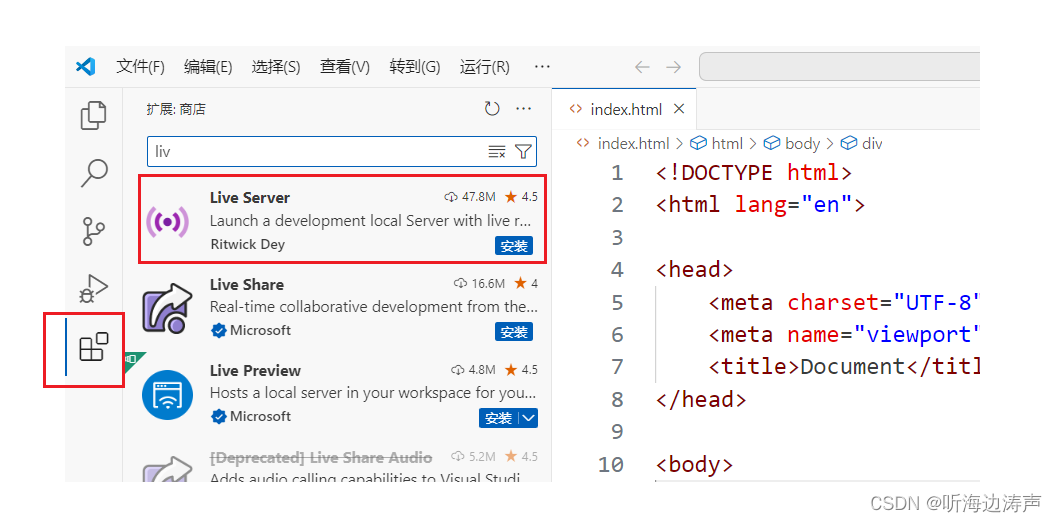Open the Source Control branch icon
The image size is (1057, 522).
94,231
